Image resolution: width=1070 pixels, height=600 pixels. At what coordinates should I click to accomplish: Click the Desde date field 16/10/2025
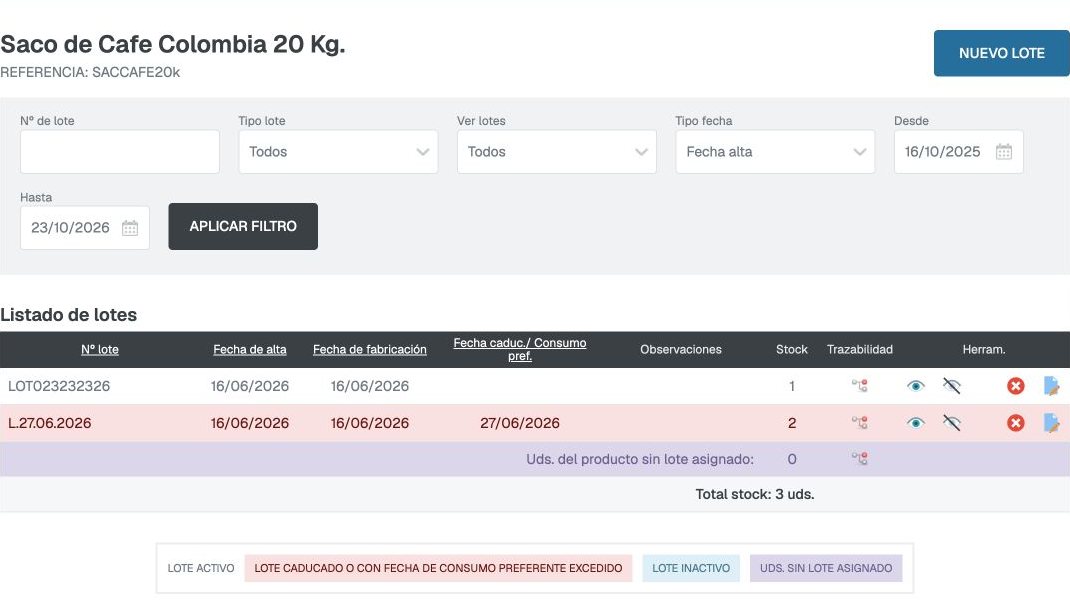coord(958,152)
